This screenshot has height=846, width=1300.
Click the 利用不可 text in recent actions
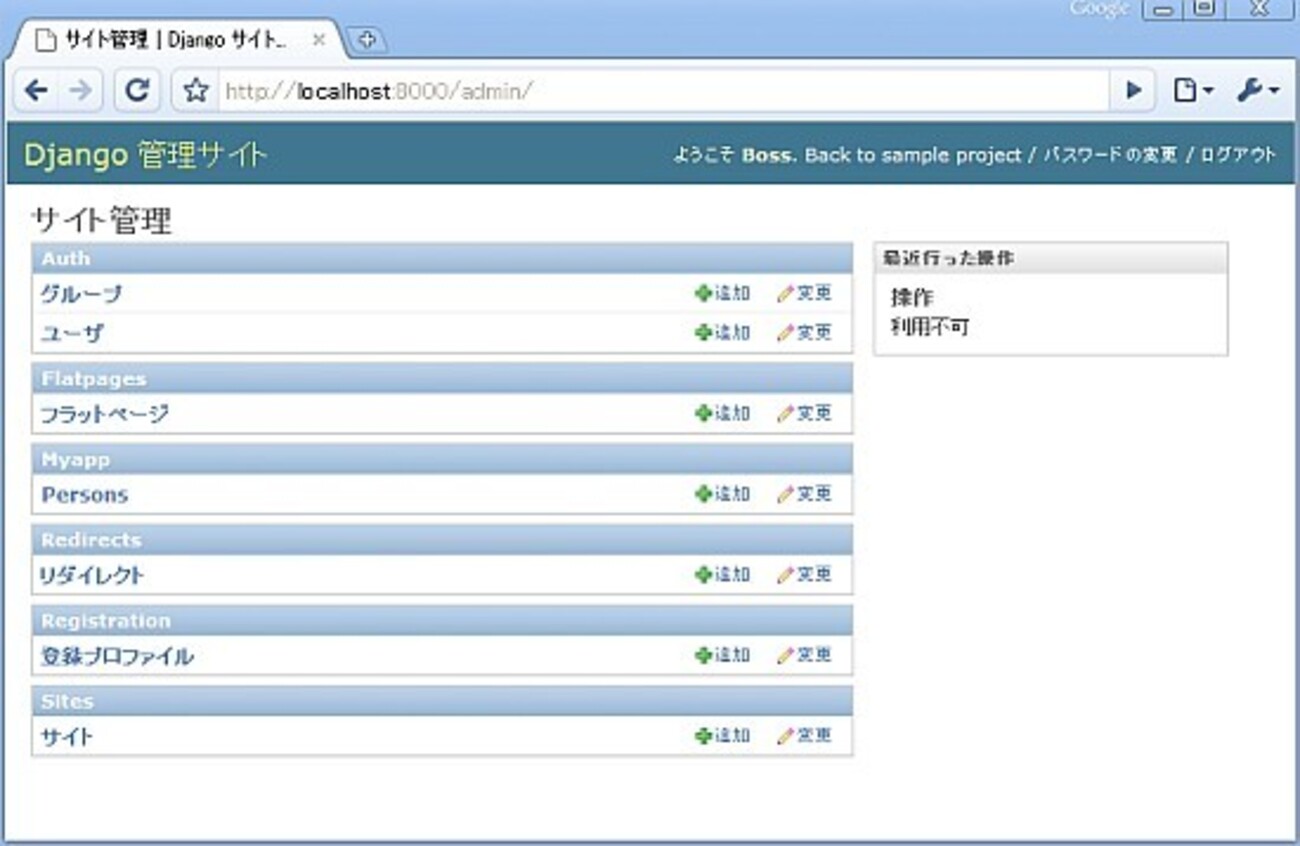[x=930, y=326]
